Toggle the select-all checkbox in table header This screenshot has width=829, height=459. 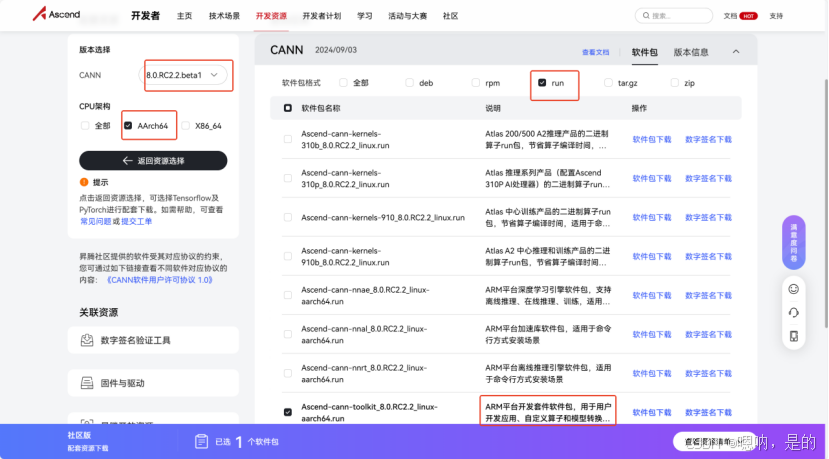[x=288, y=108]
